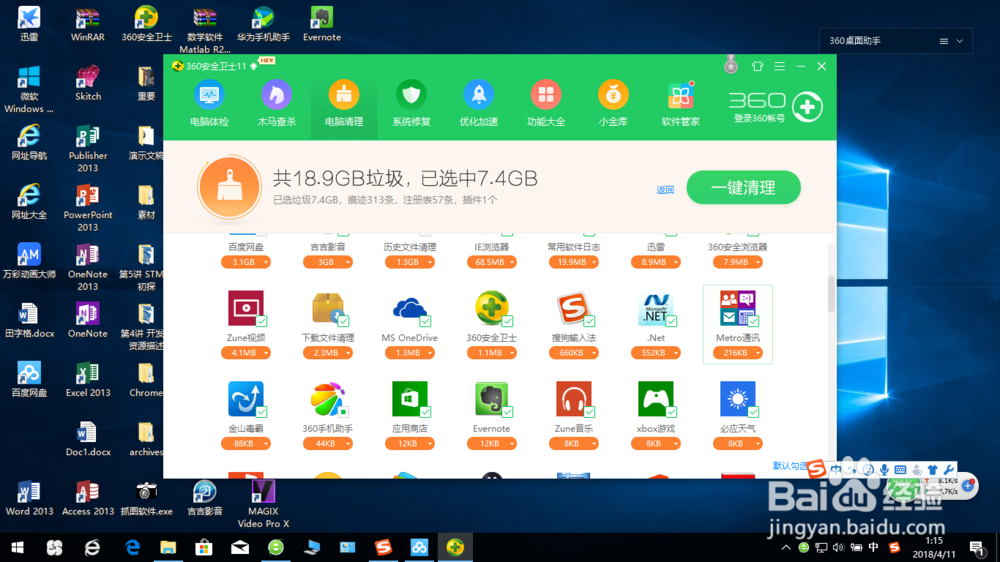Open the skin (shirt) icon in title bar
Screen dimensions: 1000x562
(x=757, y=66)
